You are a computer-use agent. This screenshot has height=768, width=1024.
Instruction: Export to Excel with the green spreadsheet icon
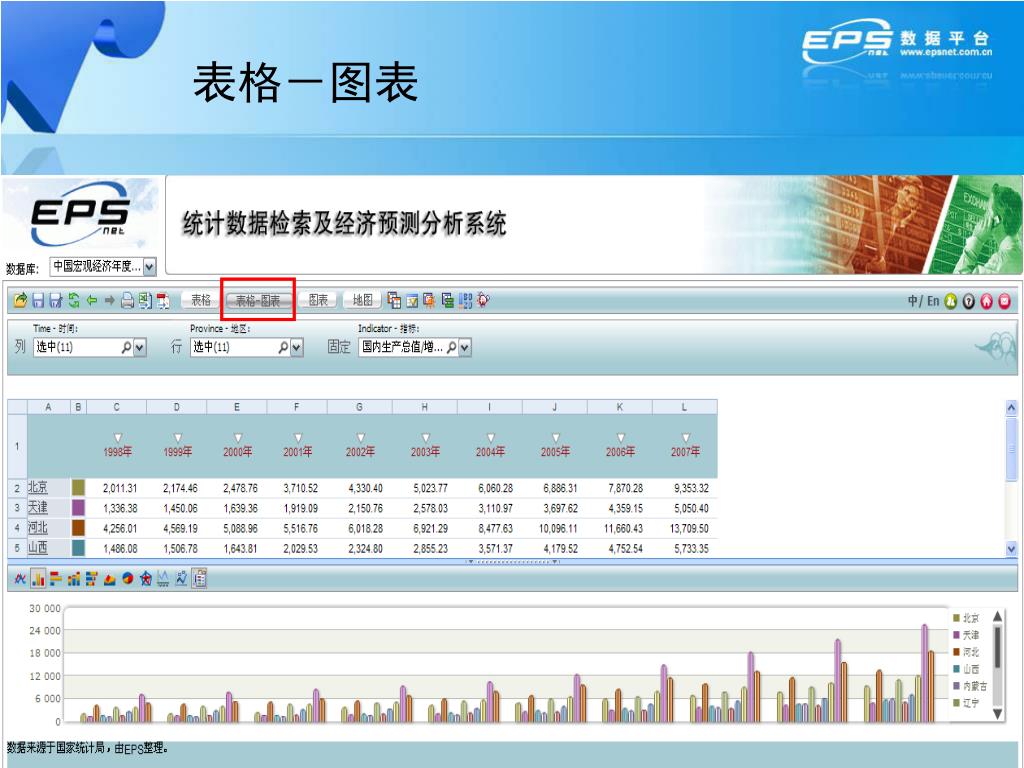point(145,300)
